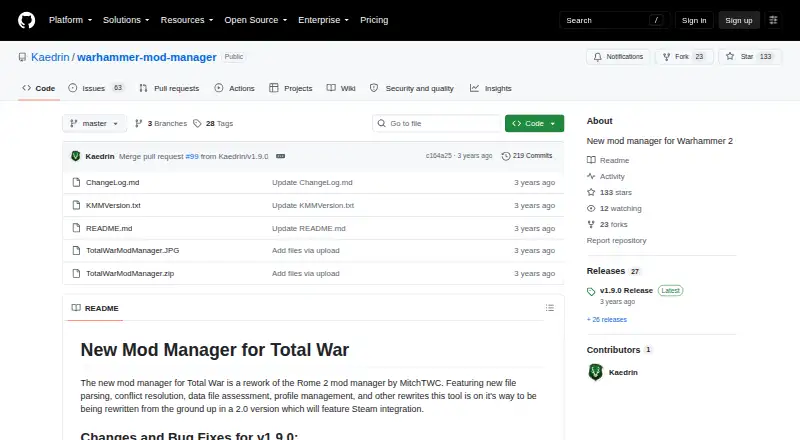Viewport: 800px width, 440px height.
Task: Click the Star count badge 133
Action: pos(765,57)
